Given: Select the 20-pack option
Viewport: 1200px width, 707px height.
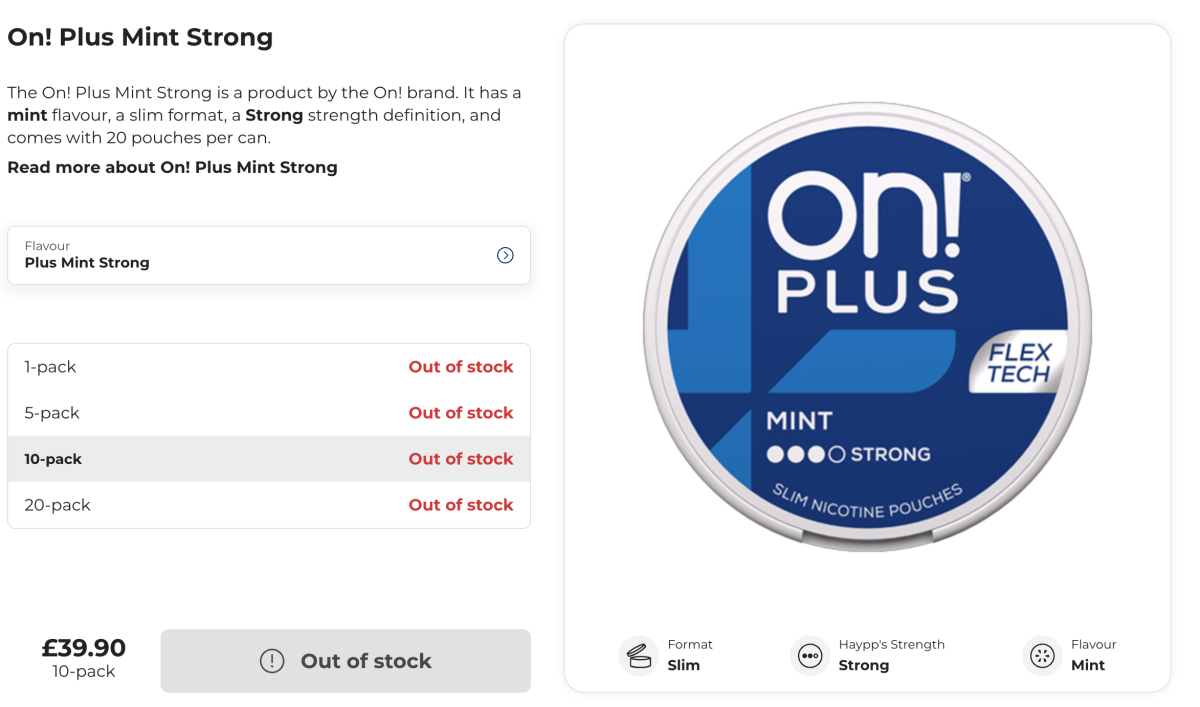Looking at the screenshot, I should (x=269, y=505).
